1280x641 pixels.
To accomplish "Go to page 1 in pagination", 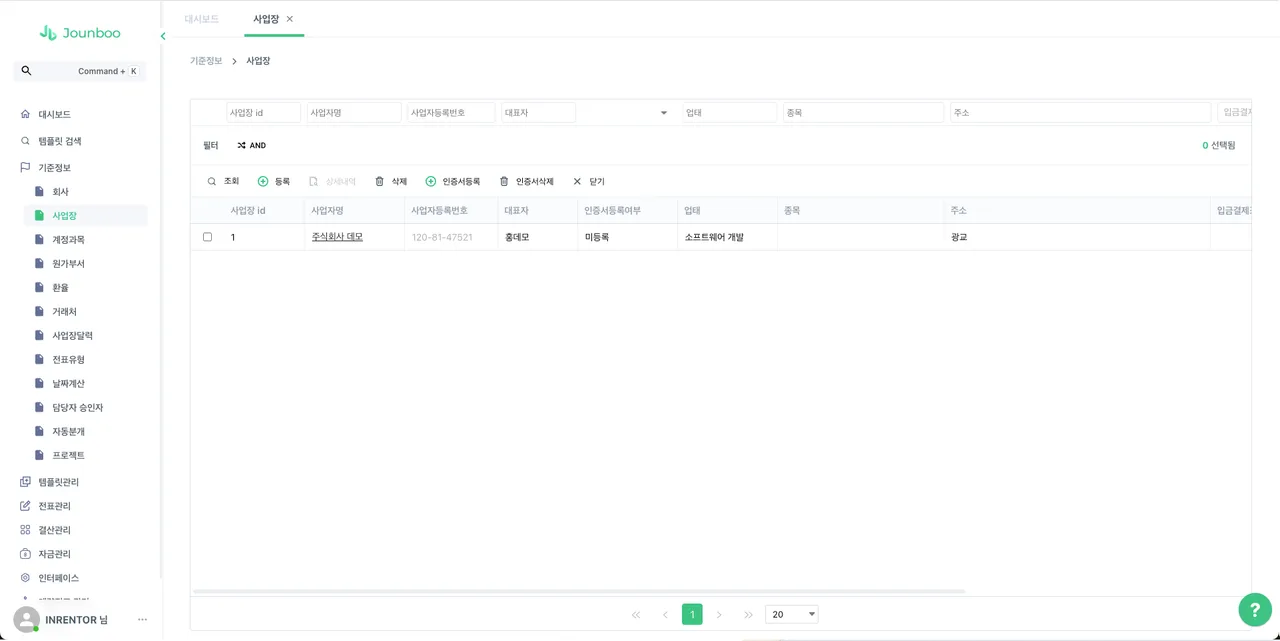I will pyautogui.click(x=692, y=614).
